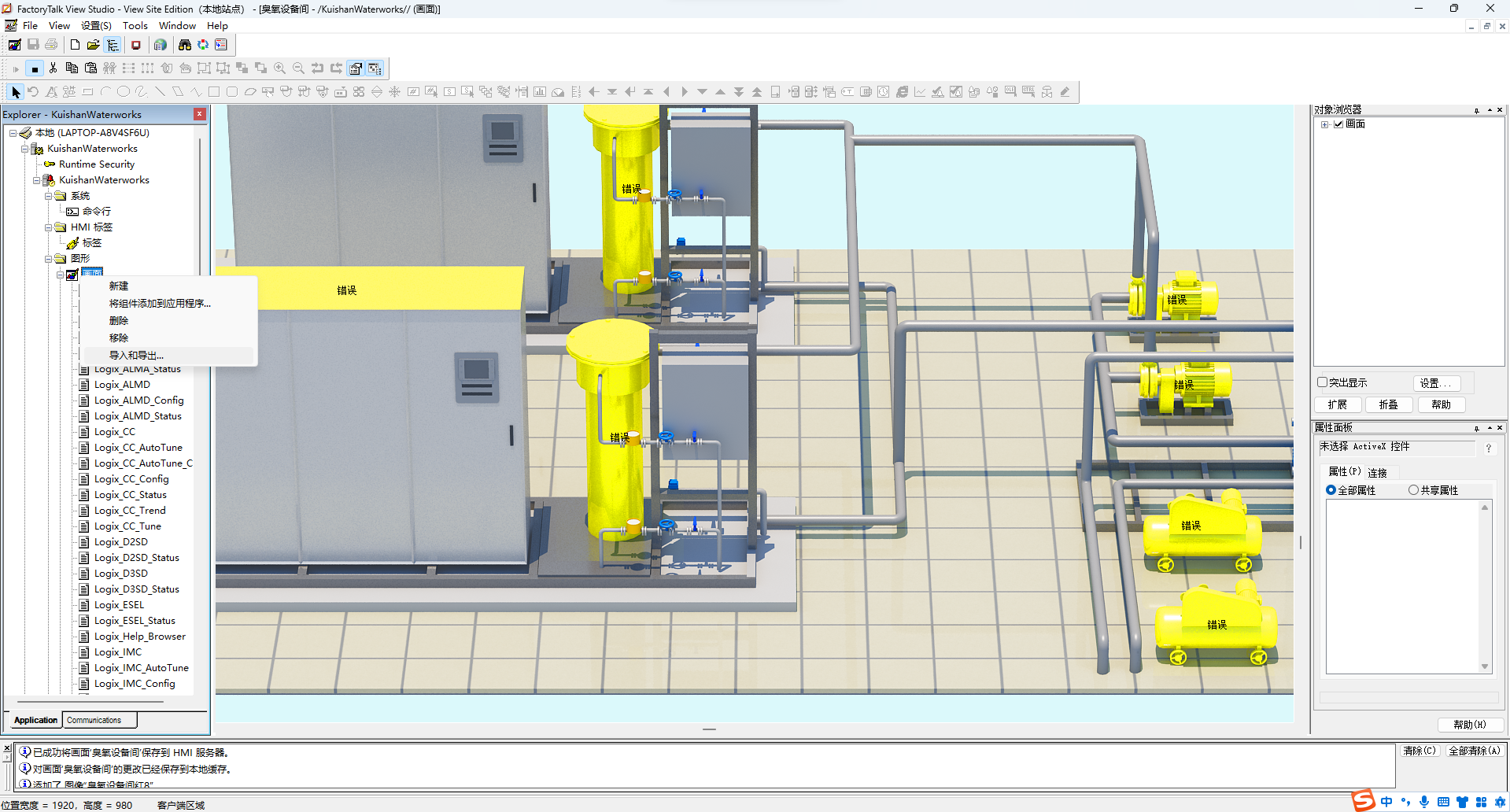The height and width of the screenshot is (812, 1510).
Task: Select the Rotate tool
Action: (x=33, y=92)
